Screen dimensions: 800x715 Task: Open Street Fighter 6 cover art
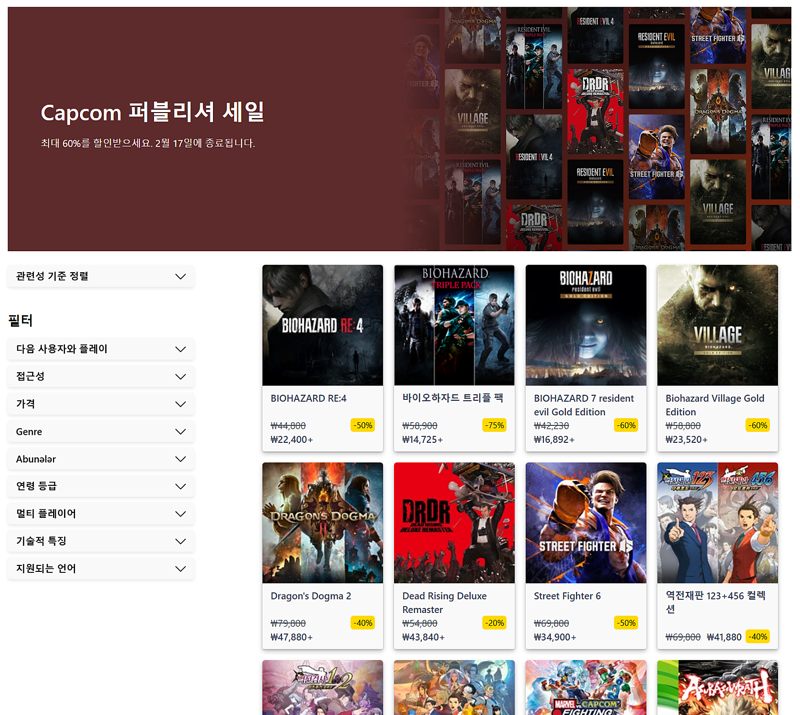coord(586,523)
